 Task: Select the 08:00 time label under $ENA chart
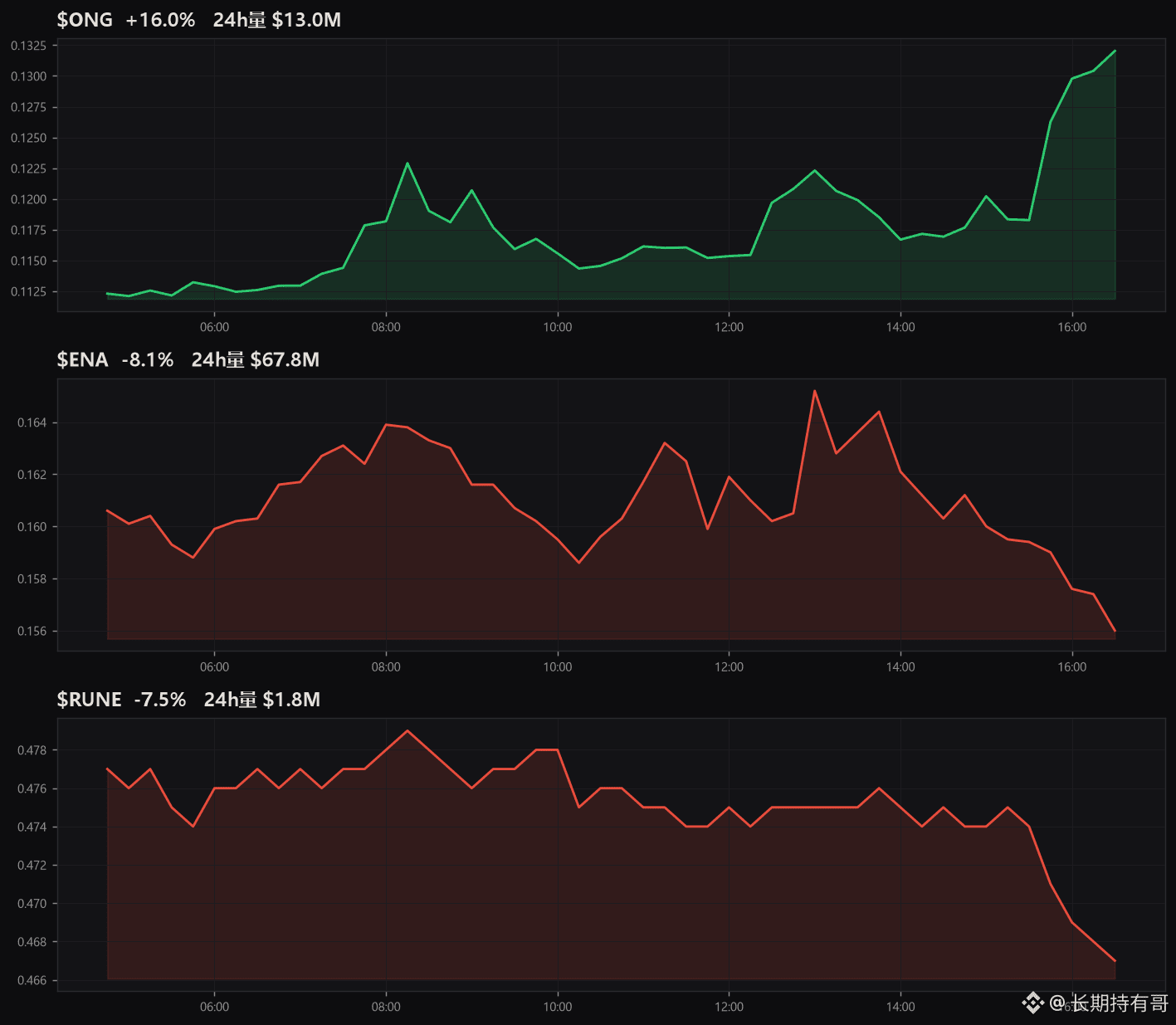coord(386,667)
